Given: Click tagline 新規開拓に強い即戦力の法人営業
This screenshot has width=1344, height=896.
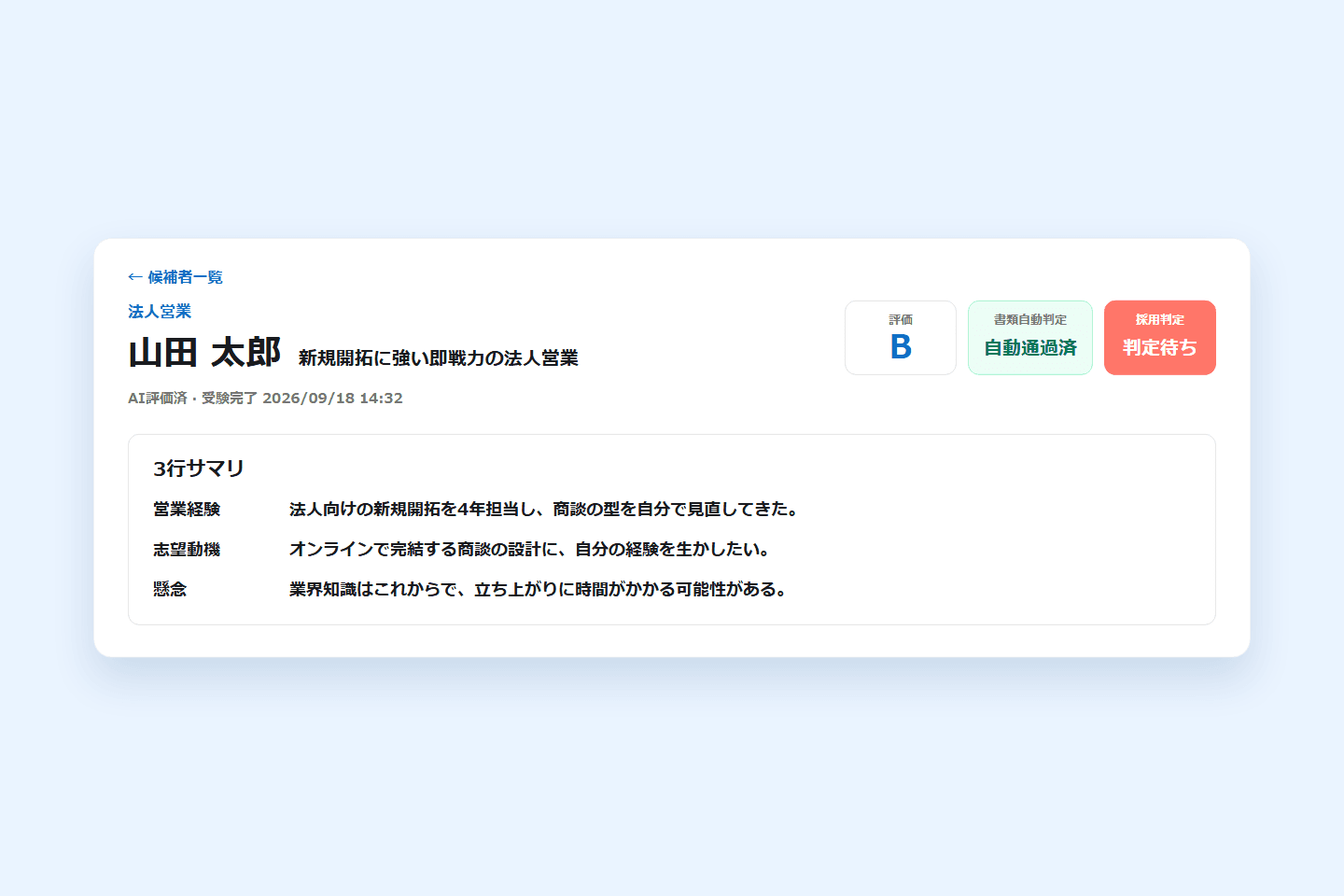Looking at the screenshot, I should (439, 358).
